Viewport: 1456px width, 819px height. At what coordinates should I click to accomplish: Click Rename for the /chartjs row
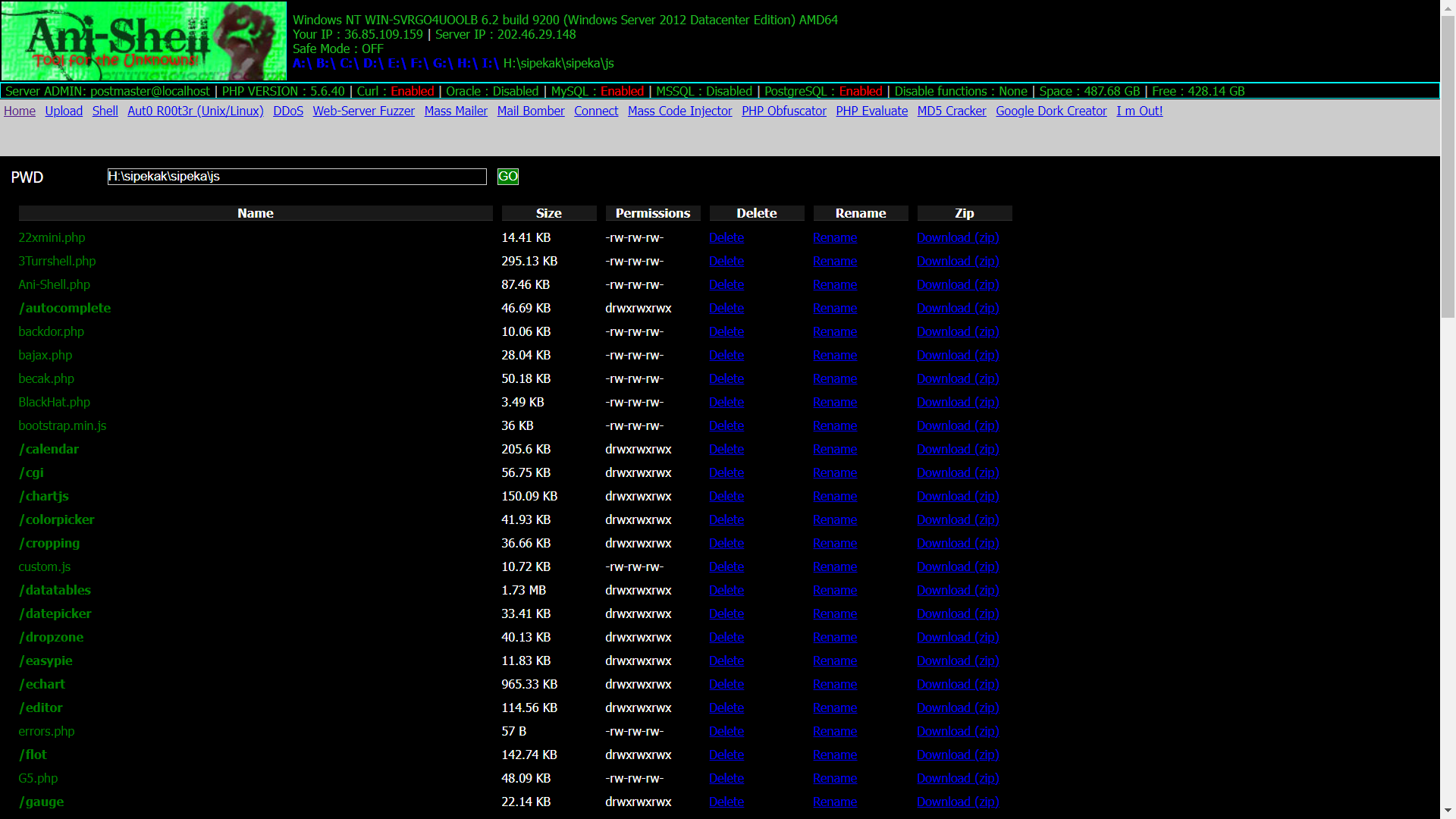tap(835, 496)
